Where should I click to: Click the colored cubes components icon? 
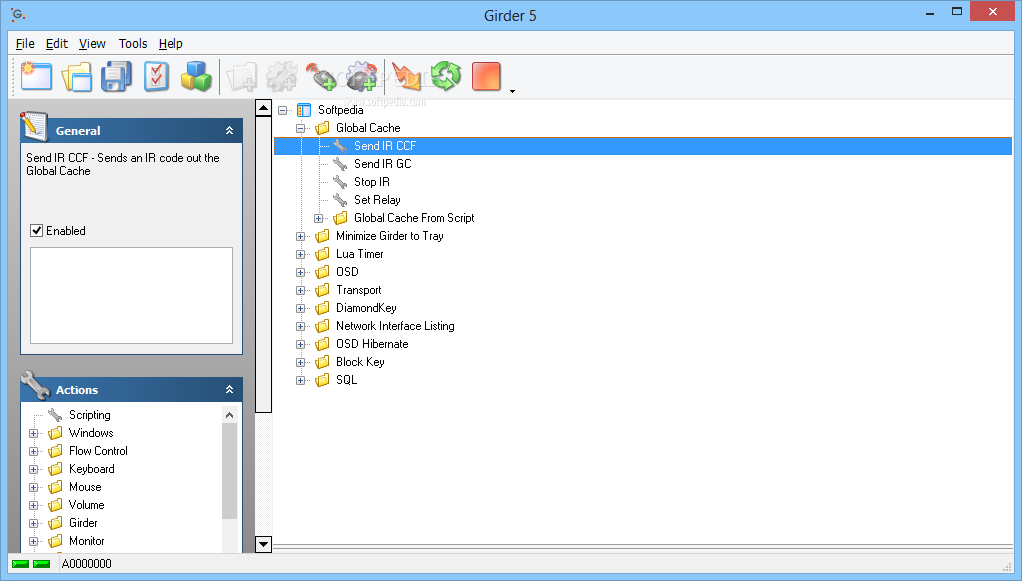click(196, 76)
